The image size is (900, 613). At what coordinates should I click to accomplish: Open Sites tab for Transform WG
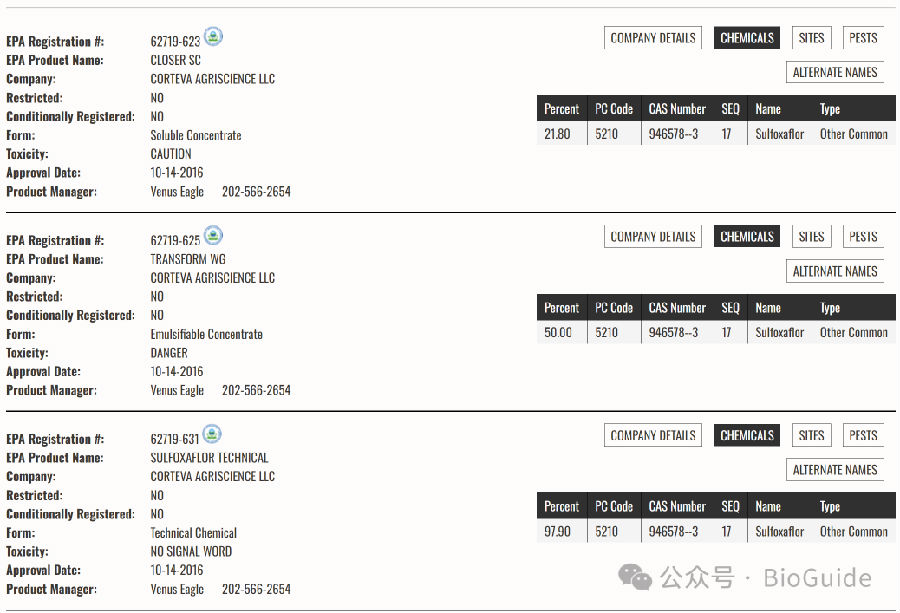[x=811, y=236]
